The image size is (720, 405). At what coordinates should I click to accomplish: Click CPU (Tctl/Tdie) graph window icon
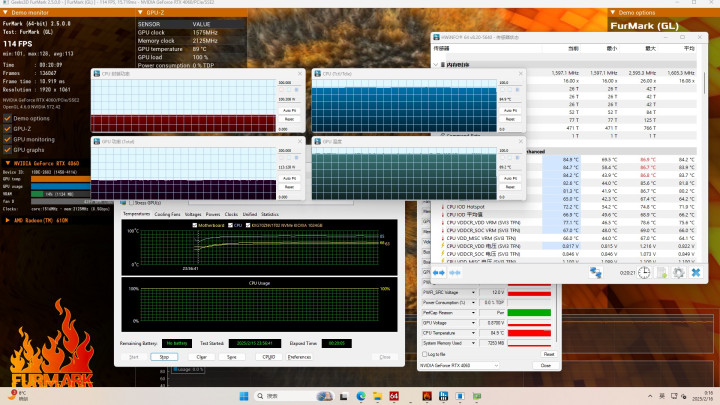pos(317,73)
